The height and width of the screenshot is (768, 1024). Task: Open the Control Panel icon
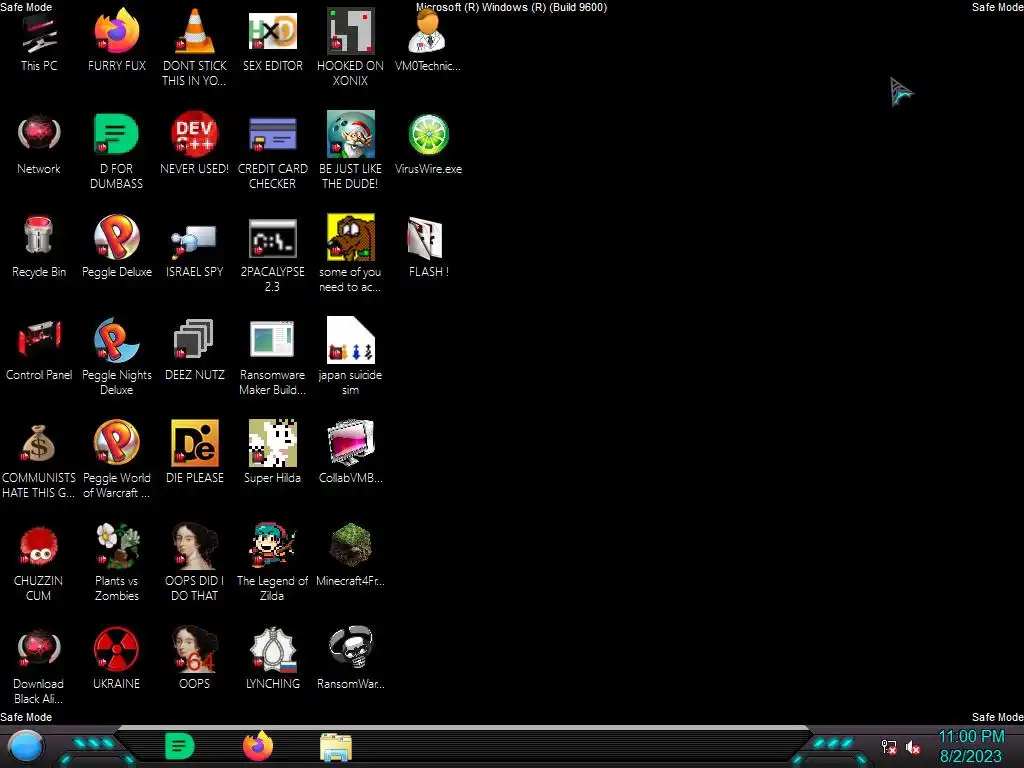[x=39, y=338]
